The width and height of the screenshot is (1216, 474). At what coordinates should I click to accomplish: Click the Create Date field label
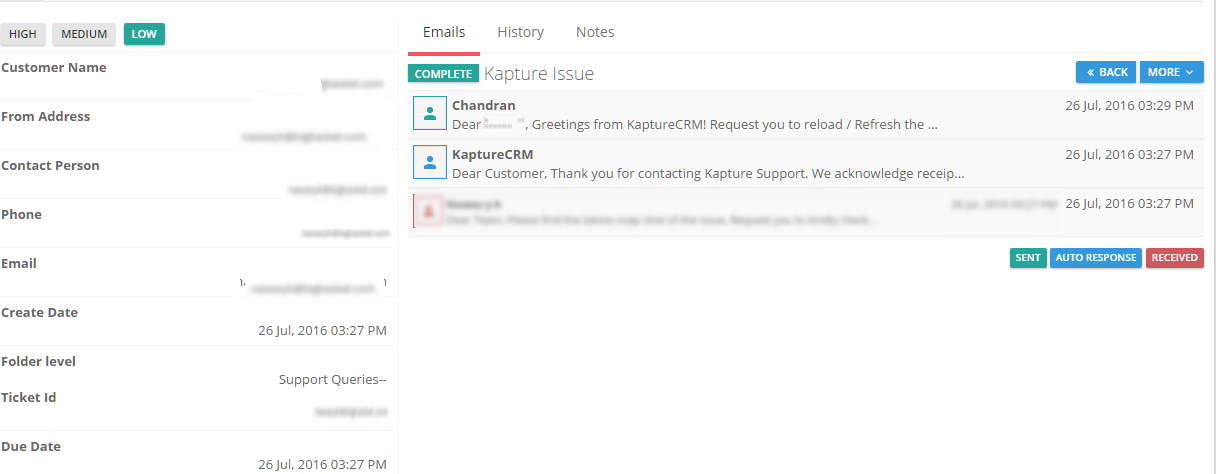tap(40, 313)
